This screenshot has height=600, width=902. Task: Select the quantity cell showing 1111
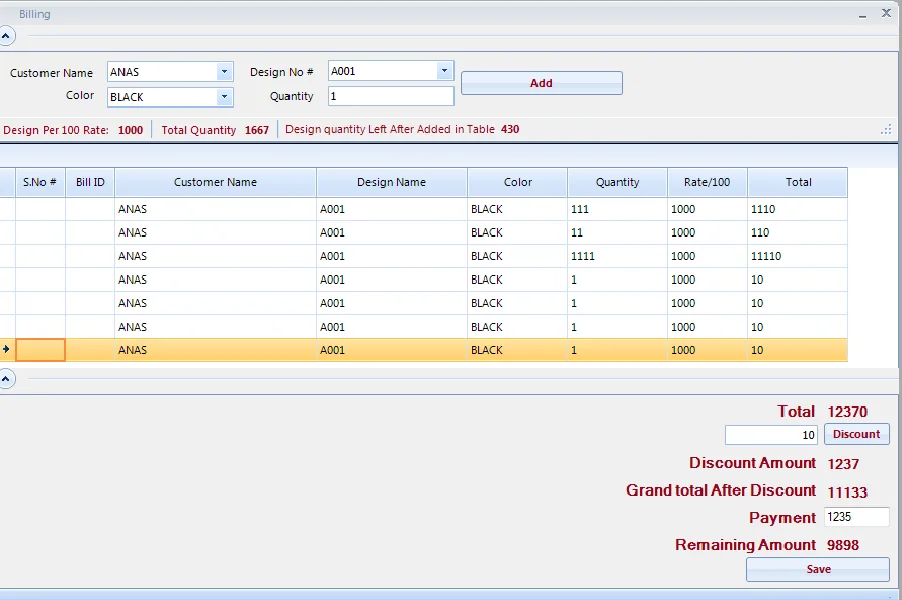(x=617, y=257)
